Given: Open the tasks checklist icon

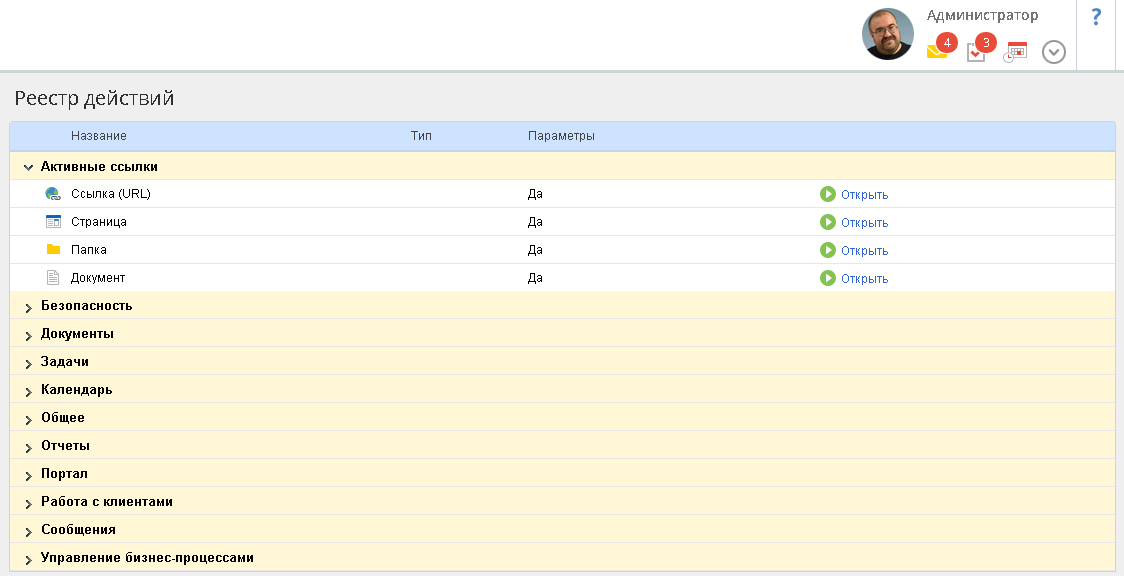Looking at the screenshot, I should [976, 52].
